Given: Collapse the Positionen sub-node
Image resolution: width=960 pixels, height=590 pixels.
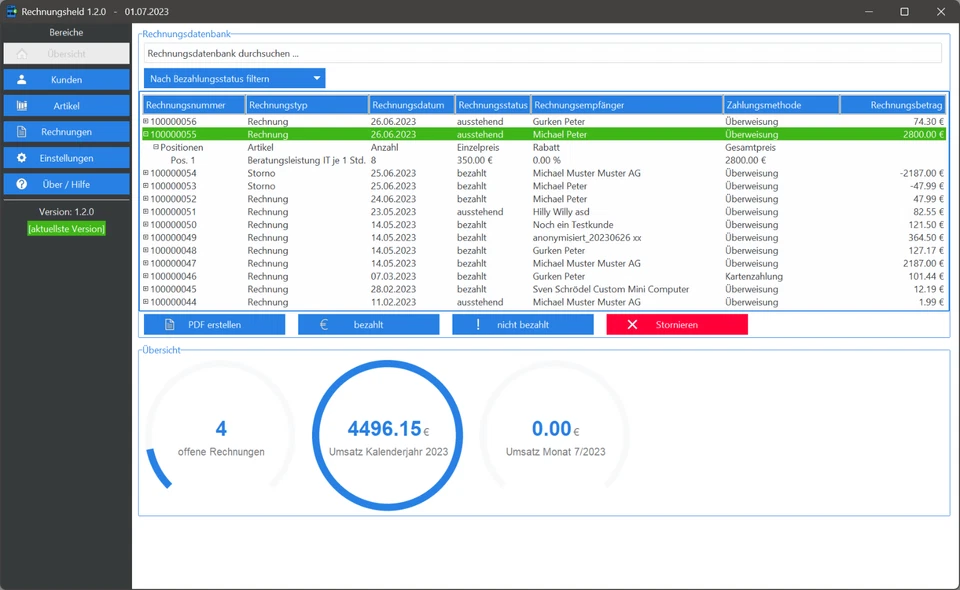Looking at the screenshot, I should [156, 147].
